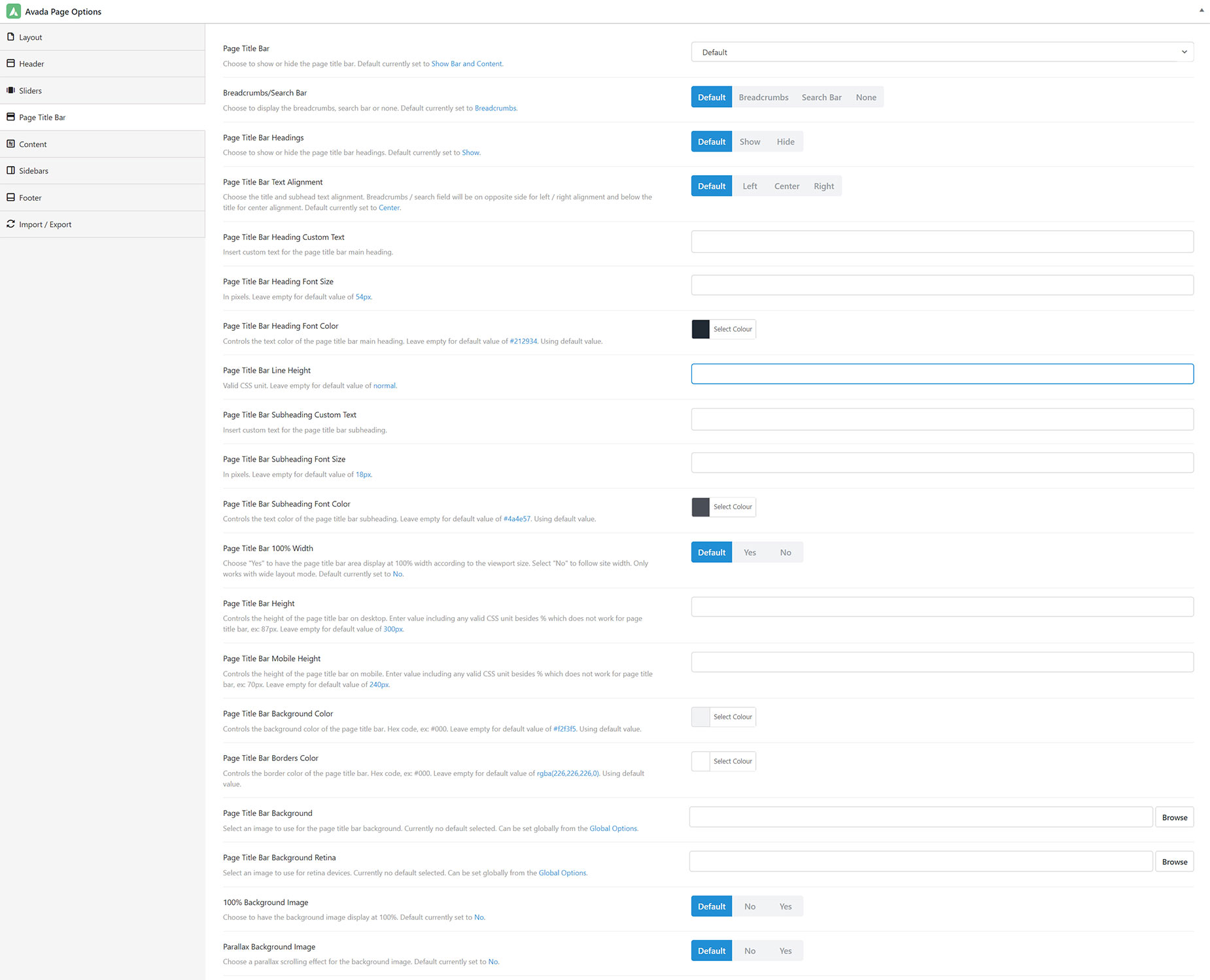
Task: Click the Avada logo icon
Action: click(x=13, y=11)
